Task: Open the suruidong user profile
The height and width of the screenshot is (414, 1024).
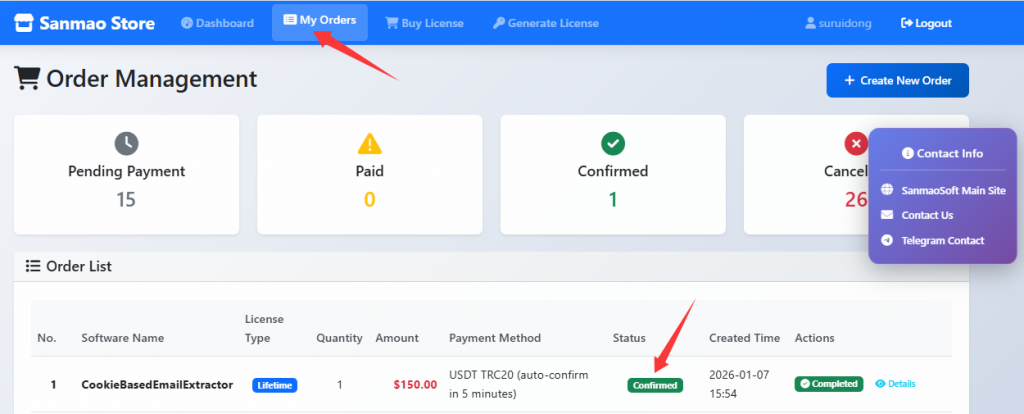Action: pos(838,23)
